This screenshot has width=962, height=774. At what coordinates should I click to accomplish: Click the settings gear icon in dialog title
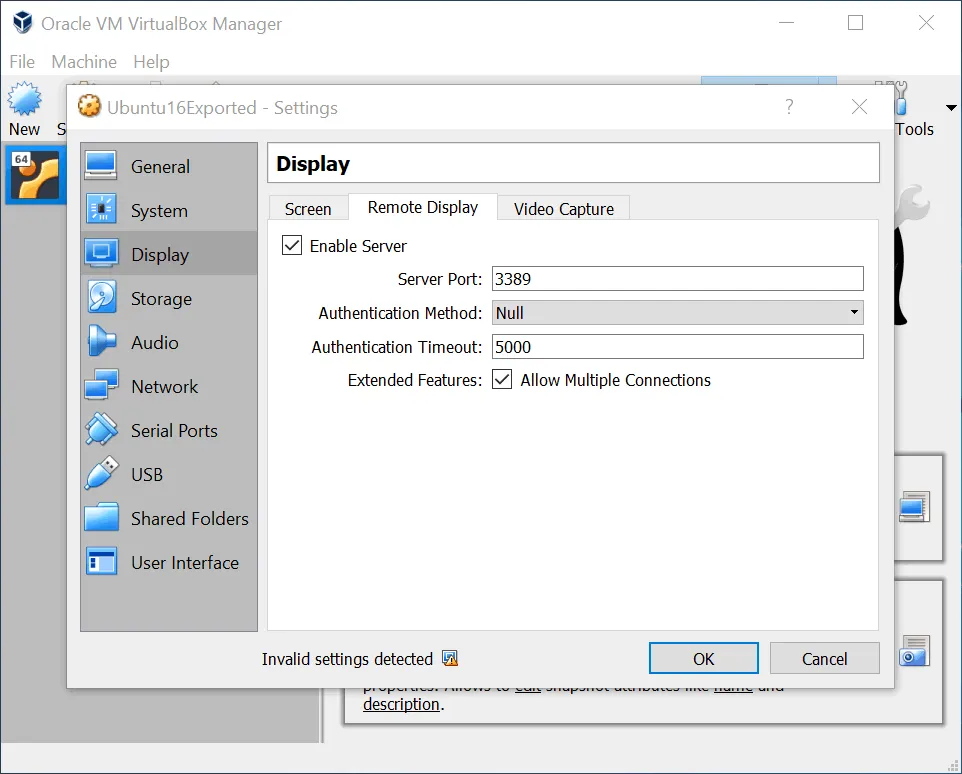[89, 106]
